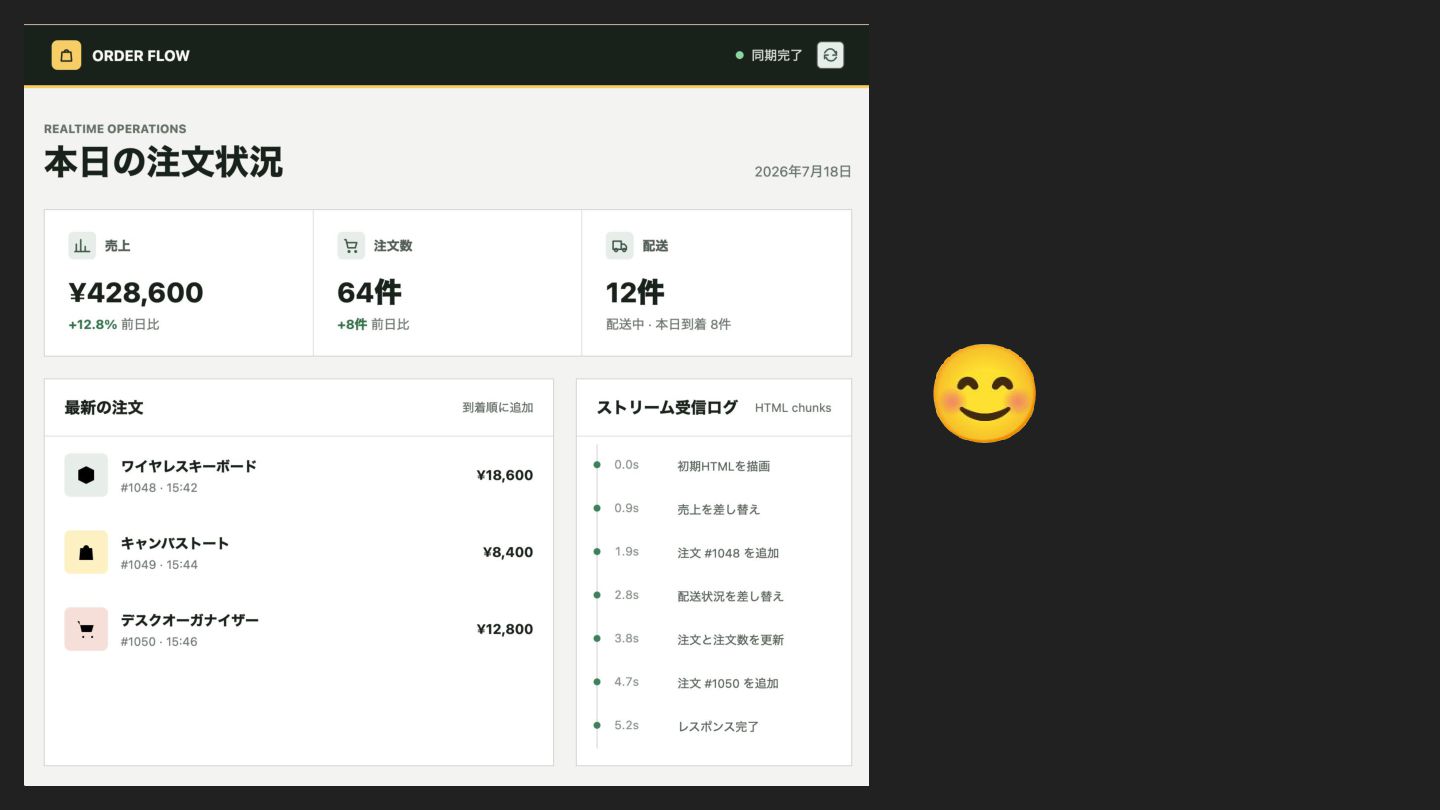
Task: Click the 4.7s timestamp in log
Action: [x=626, y=682]
